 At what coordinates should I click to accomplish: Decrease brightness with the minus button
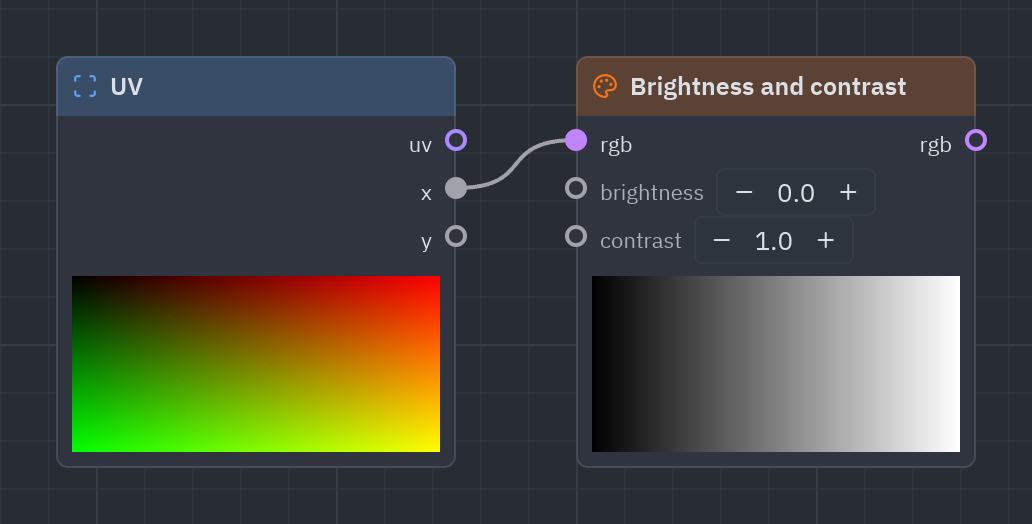click(x=744, y=192)
